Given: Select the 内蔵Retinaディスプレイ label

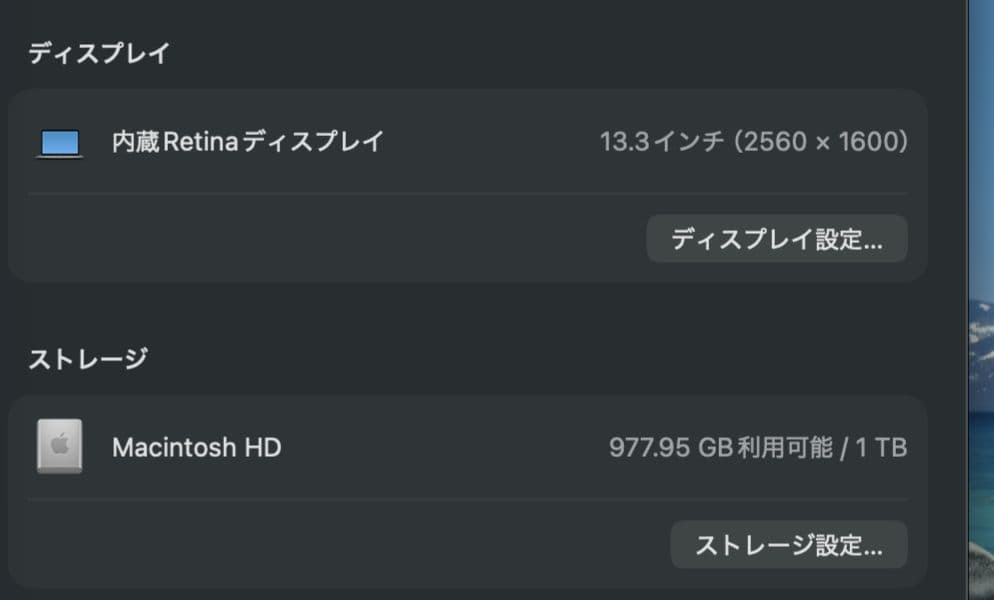Looking at the screenshot, I should 248,141.
